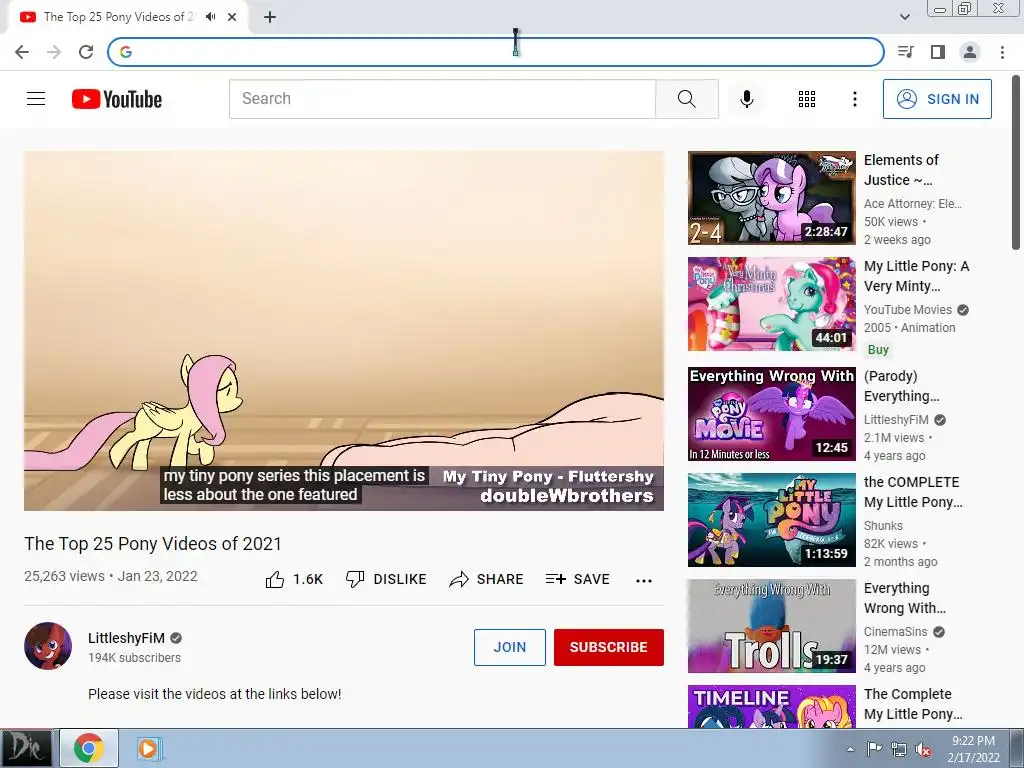Open a new tab with plus button
Image resolution: width=1024 pixels, height=768 pixels.
click(270, 17)
